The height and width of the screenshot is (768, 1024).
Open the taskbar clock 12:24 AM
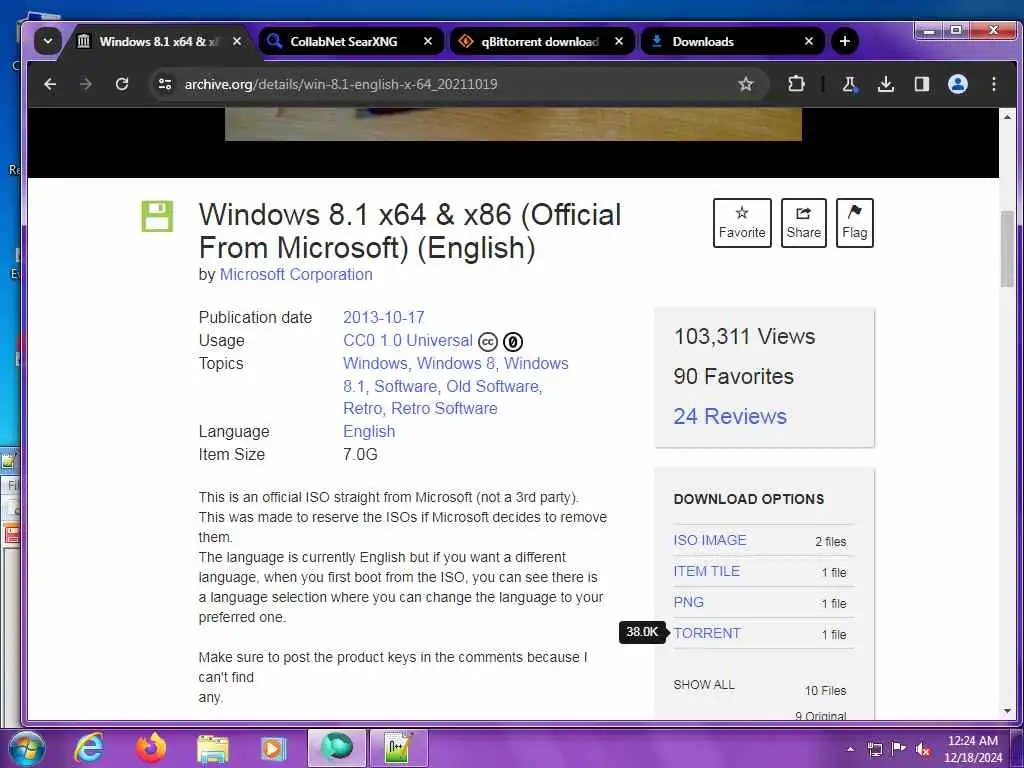(973, 749)
